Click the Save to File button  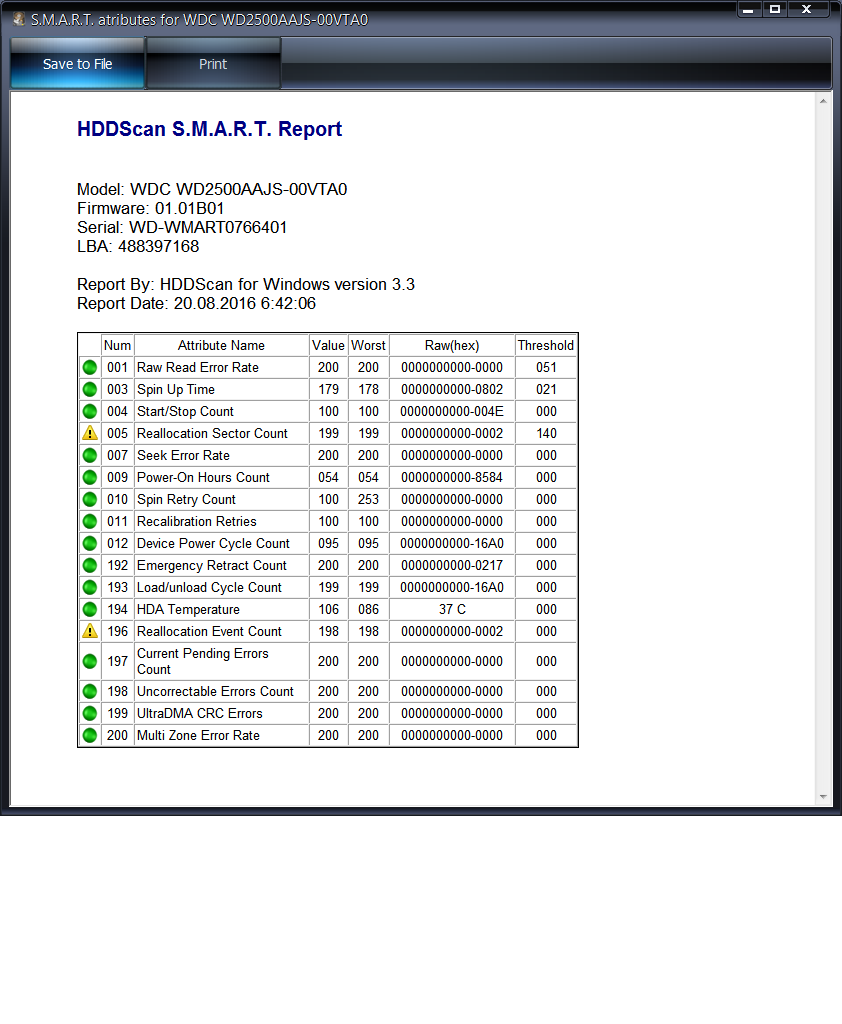[x=77, y=63]
